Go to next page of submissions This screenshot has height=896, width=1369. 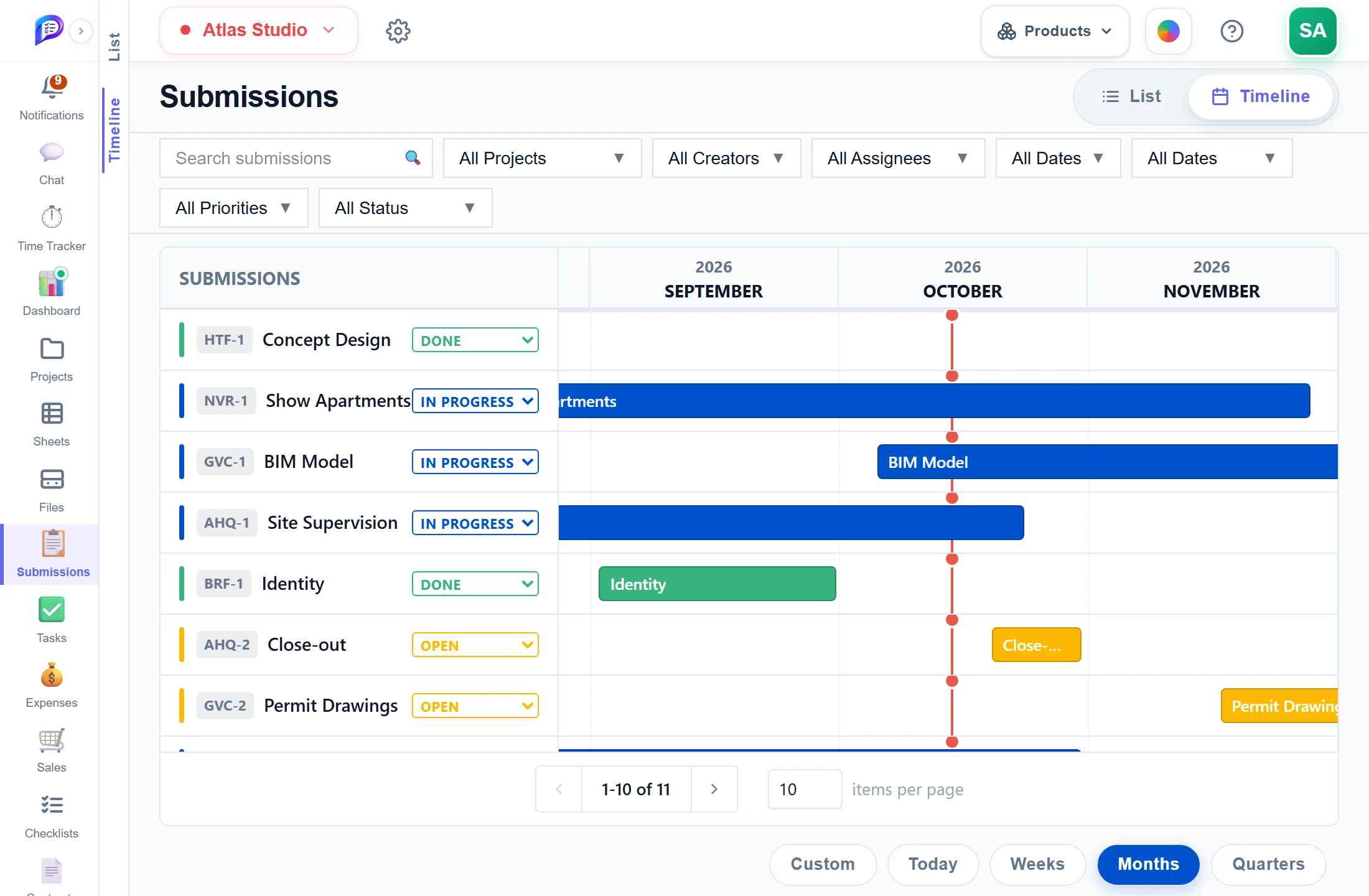(x=714, y=789)
